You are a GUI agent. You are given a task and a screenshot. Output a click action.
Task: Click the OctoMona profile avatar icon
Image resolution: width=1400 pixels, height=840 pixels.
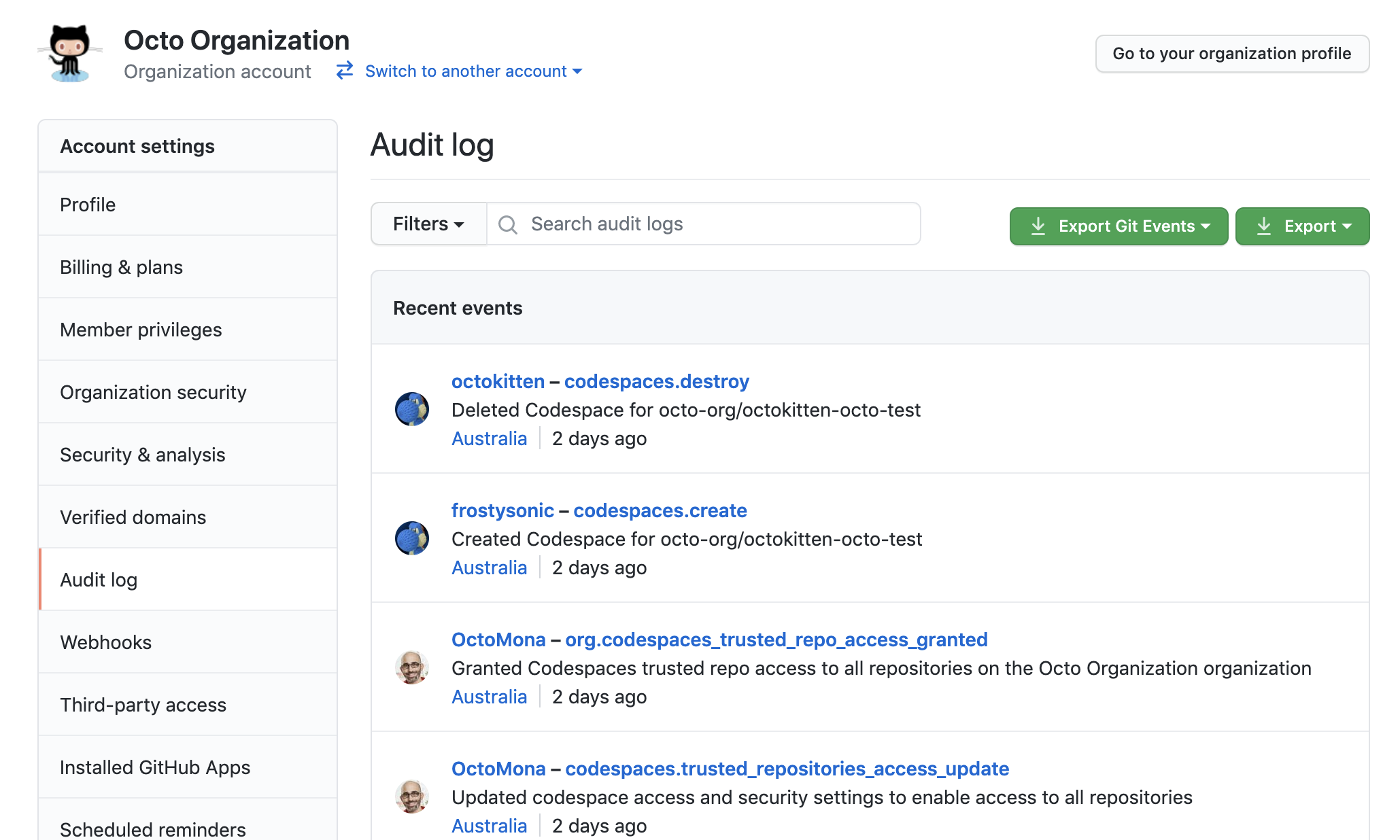[413, 665]
